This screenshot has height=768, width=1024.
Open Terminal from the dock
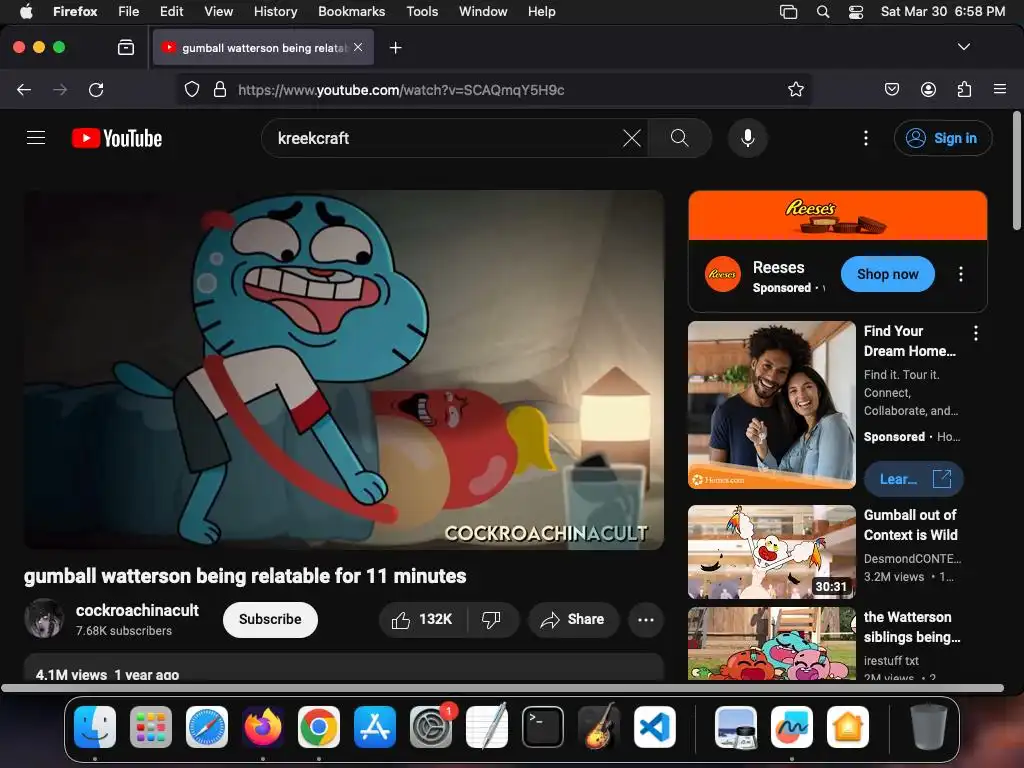(543, 727)
